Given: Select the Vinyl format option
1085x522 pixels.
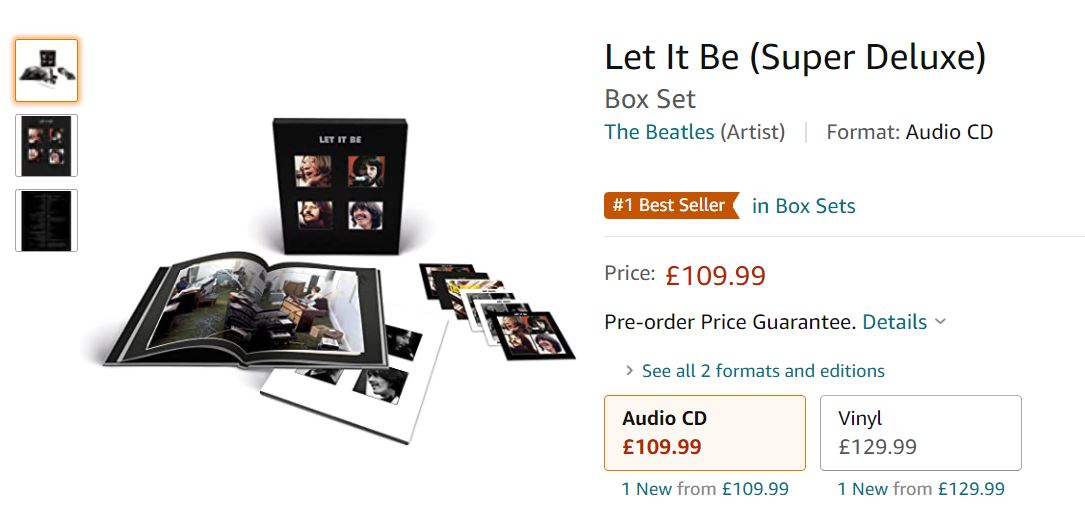Looking at the screenshot, I should coord(920,433).
